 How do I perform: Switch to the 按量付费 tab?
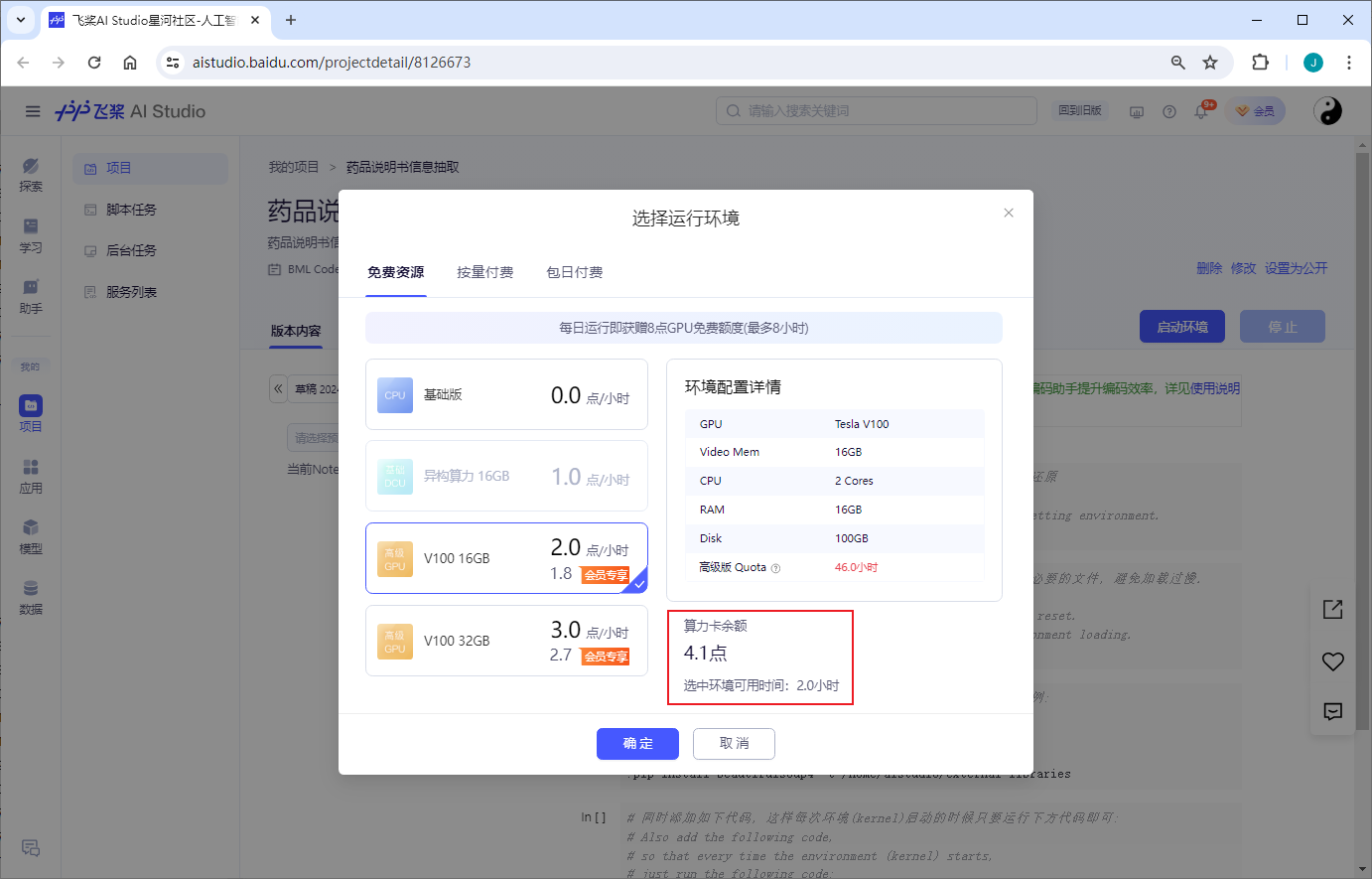[485, 272]
